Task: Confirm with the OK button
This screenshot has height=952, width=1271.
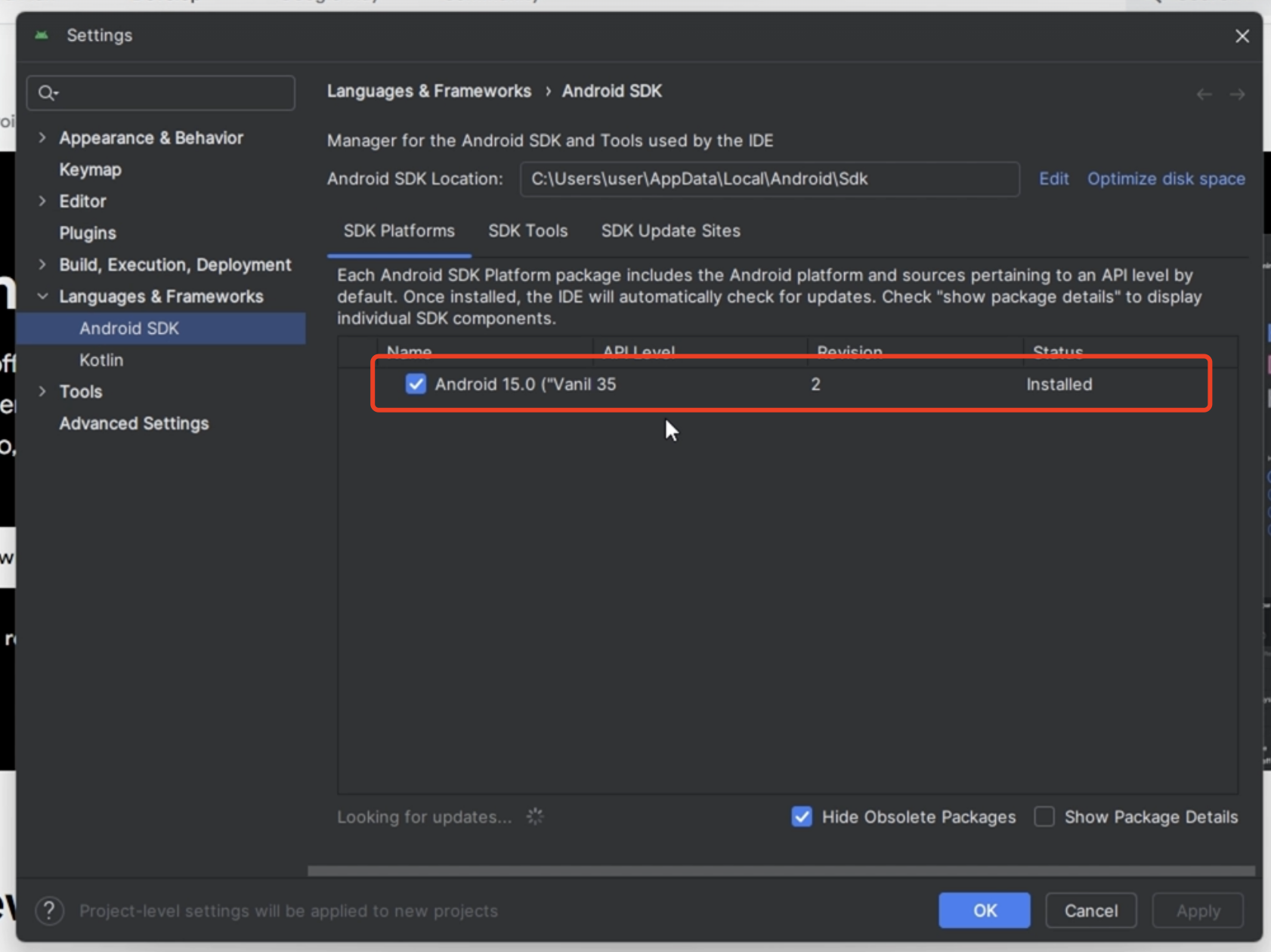Action: pyautogui.click(x=984, y=910)
